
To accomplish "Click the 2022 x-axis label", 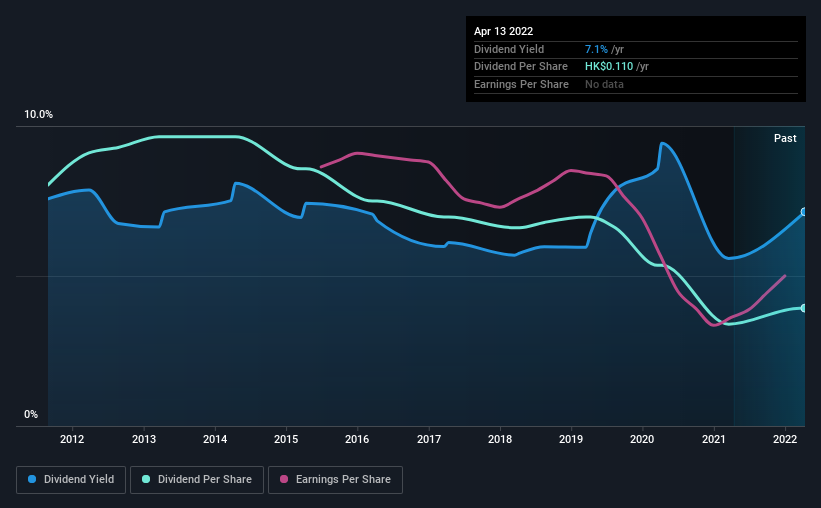I will click(785, 439).
